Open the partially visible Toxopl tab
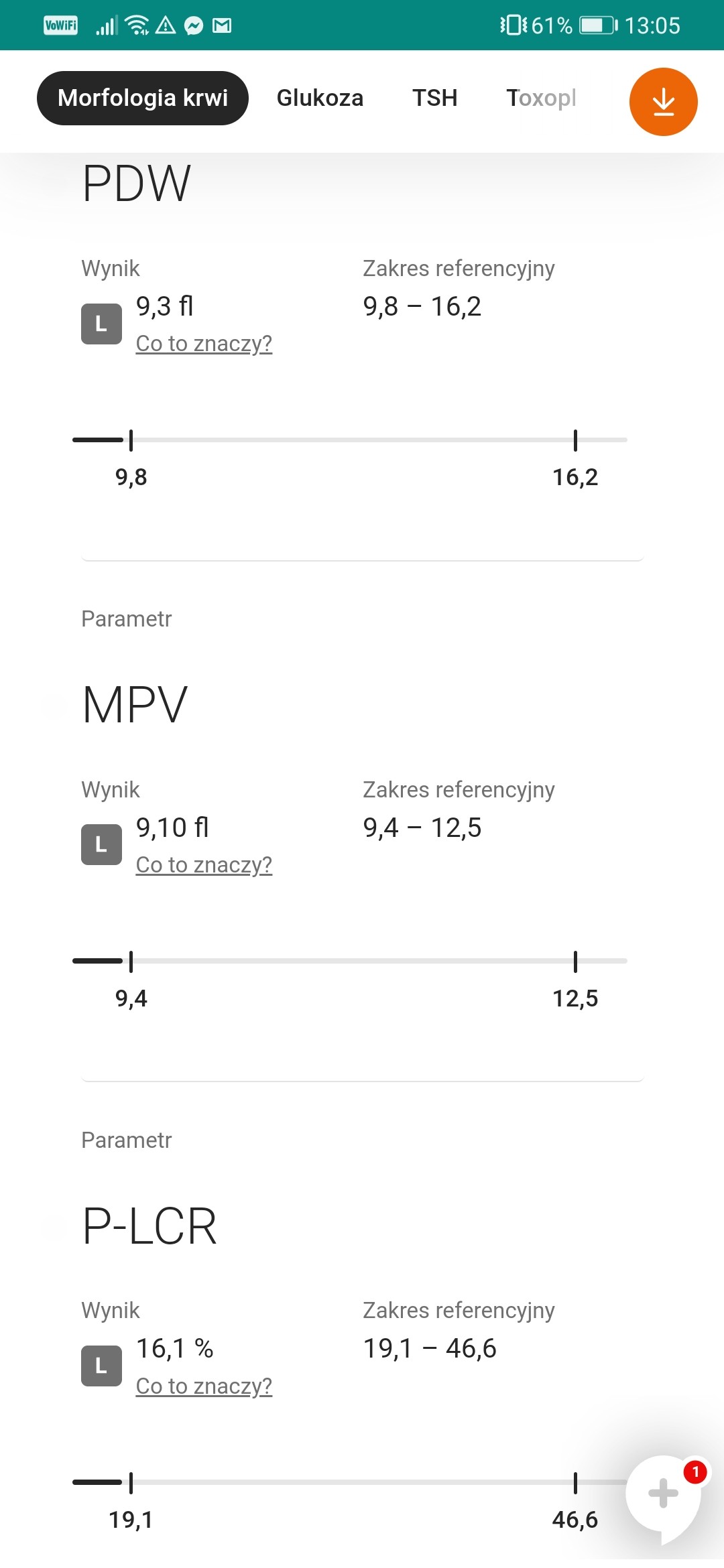Image resolution: width=724 pixels, height=1568 pixels. pyautogui.click(x=541, y=98)
